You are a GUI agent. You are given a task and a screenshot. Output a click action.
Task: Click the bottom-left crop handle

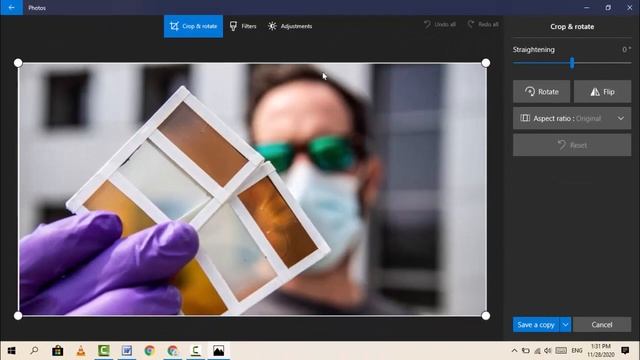click(x=18, y=316)
